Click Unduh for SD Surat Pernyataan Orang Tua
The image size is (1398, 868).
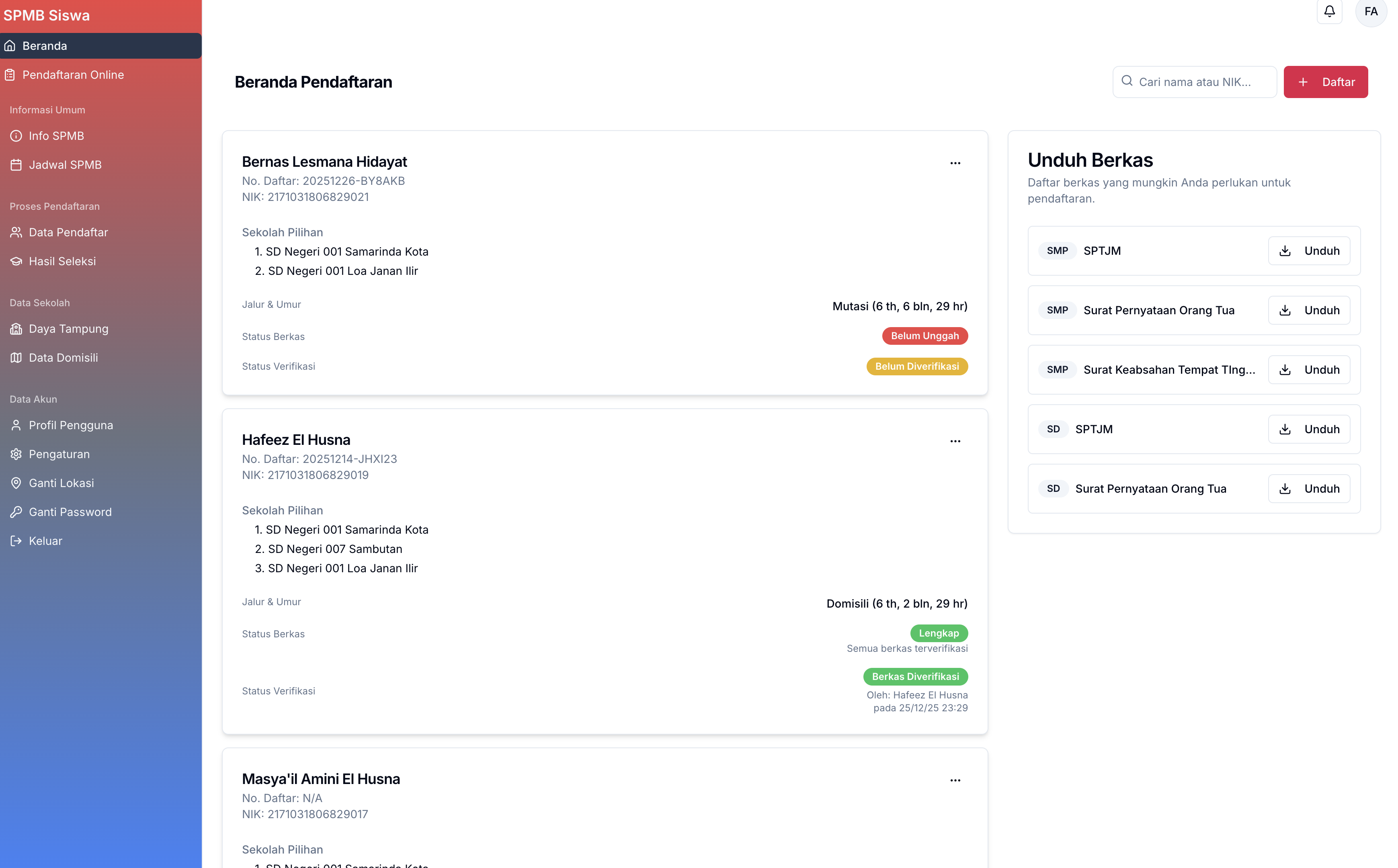1308,489
